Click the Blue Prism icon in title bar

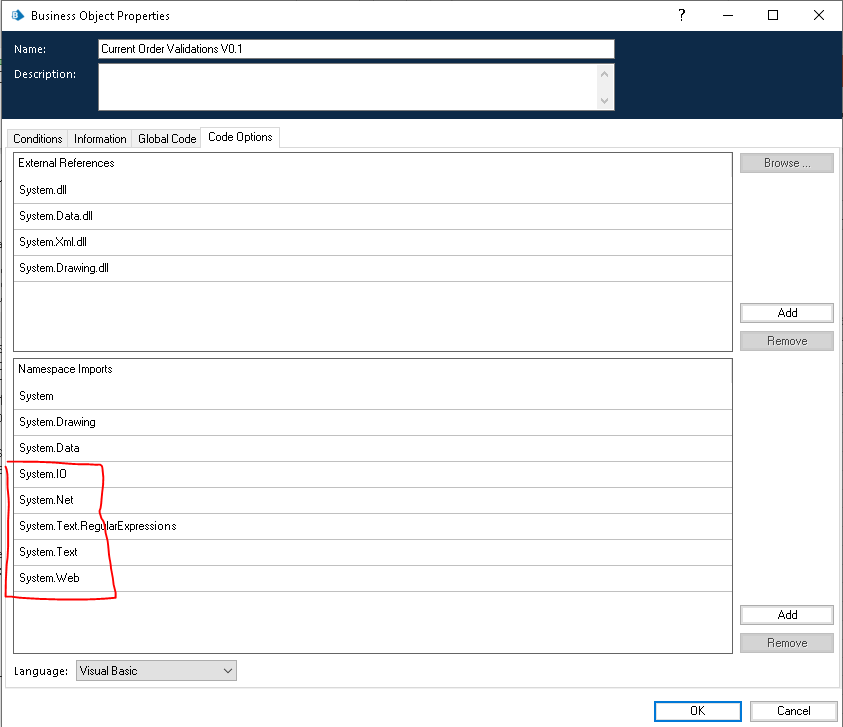(18, 16)
